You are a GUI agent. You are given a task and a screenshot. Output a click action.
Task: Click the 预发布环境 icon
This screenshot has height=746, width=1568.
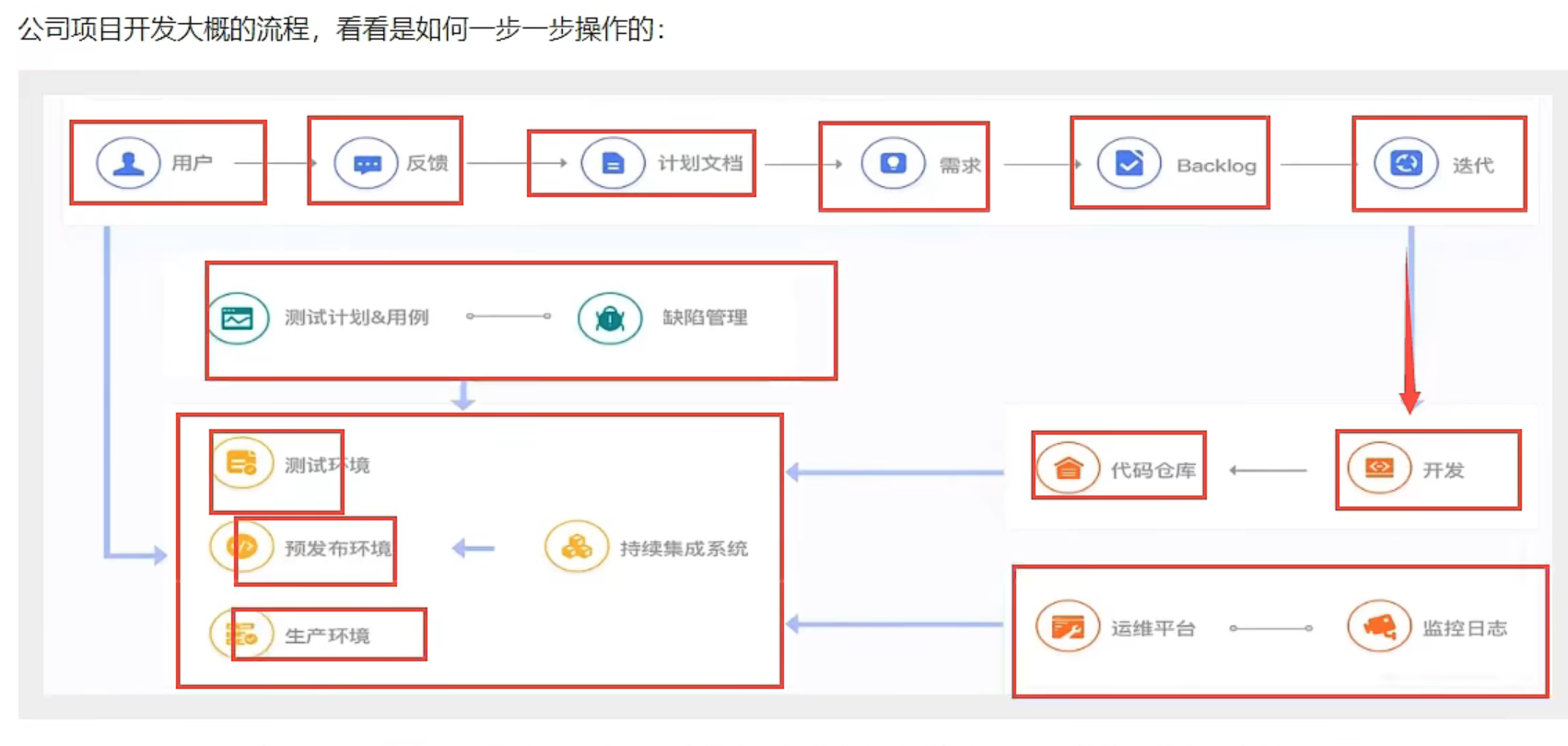coord(242,546)
